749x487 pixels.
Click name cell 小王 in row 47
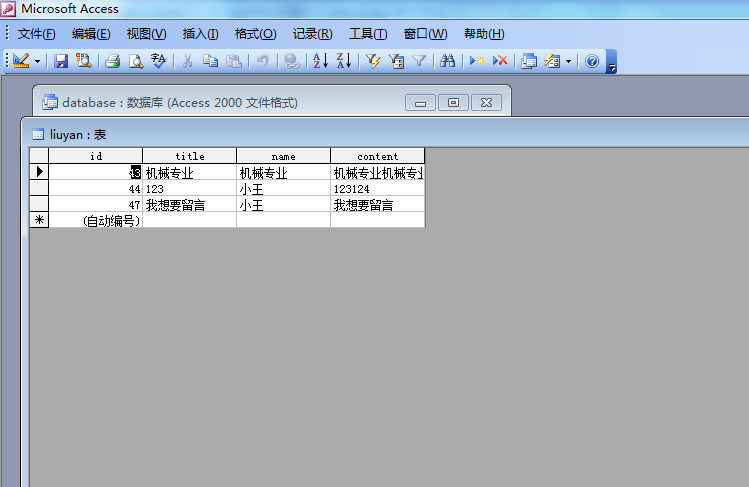[283, 205]
